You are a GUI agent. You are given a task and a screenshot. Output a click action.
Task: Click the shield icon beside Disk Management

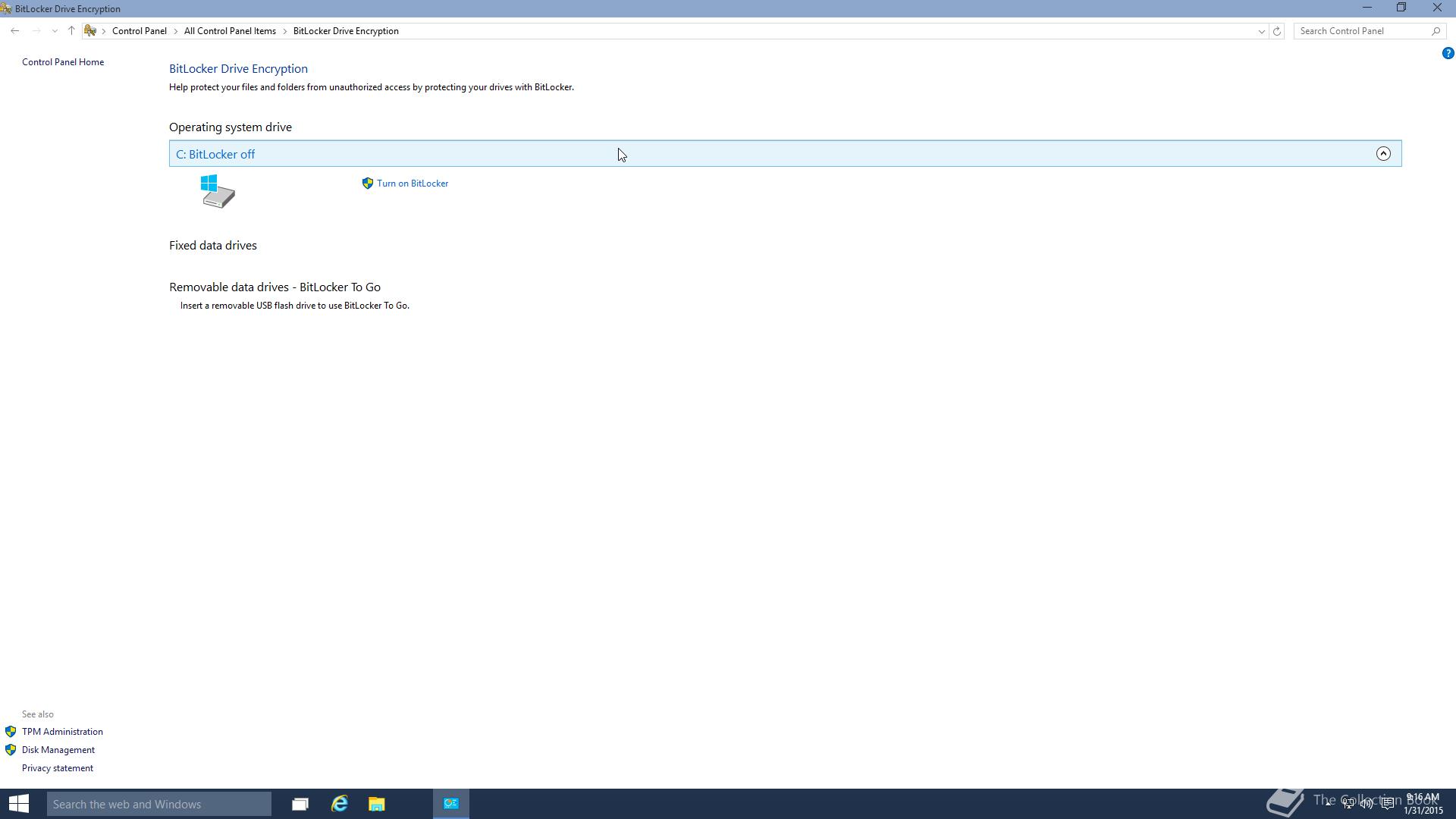click(x=11, y=750)
